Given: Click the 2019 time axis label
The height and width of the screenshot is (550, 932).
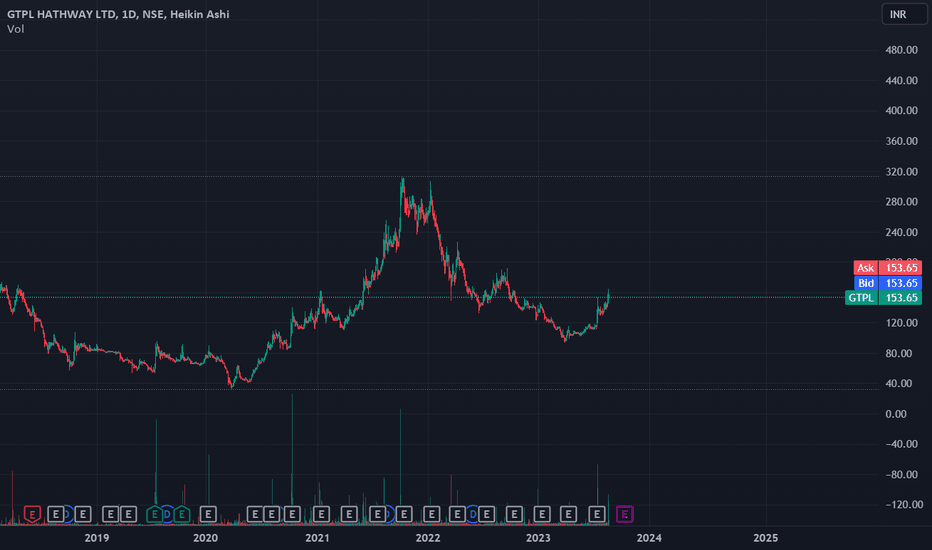Looking at the screenshot, I should pos(96,538).
